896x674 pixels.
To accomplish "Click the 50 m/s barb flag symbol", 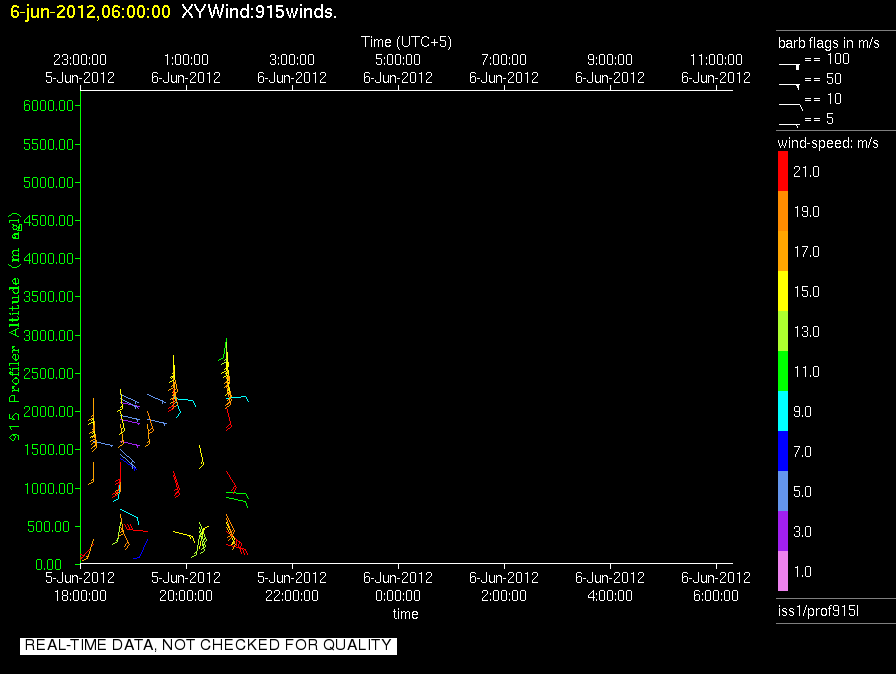I will pyautogui.click(x=790, y=83).
